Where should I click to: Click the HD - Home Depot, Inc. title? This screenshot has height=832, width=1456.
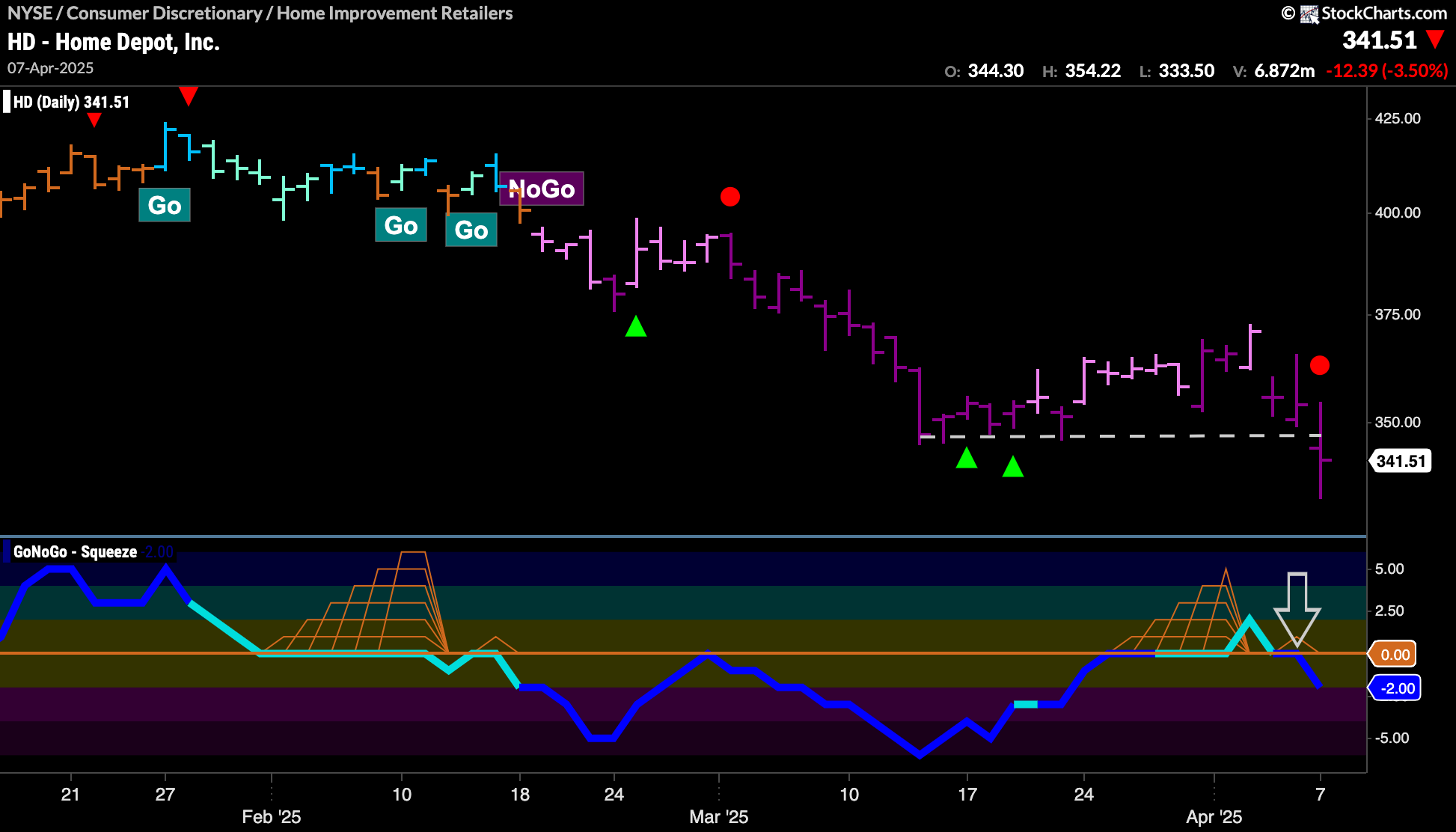click(114, 42)
